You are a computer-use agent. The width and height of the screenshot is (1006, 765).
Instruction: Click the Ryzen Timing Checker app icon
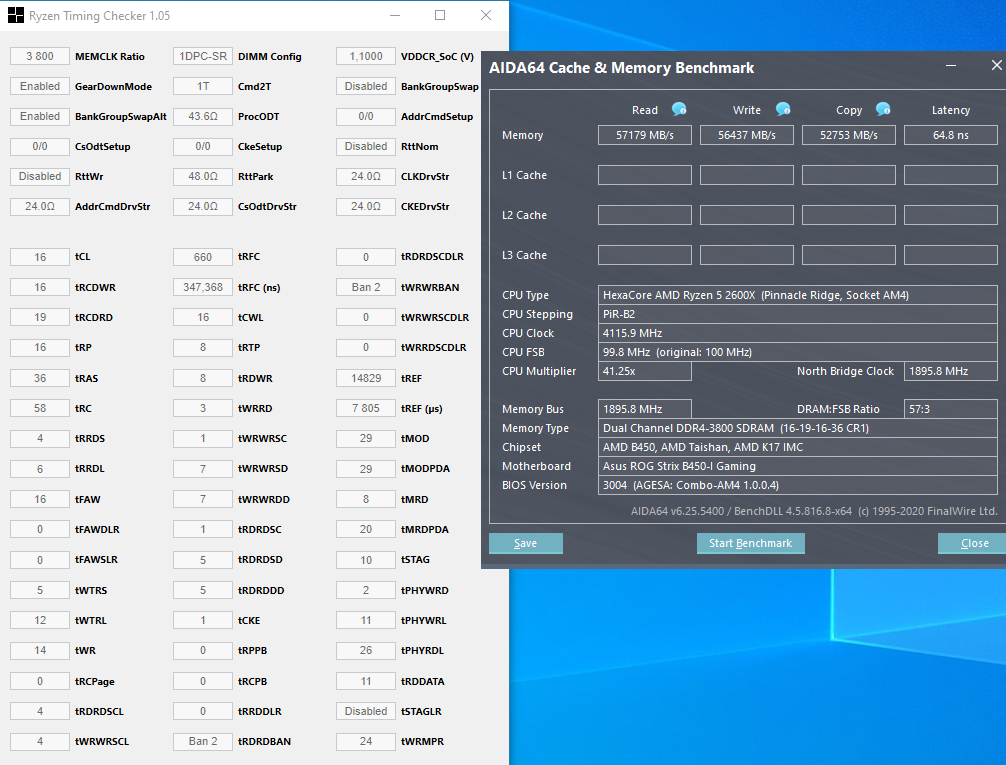[x=16, y=15]
